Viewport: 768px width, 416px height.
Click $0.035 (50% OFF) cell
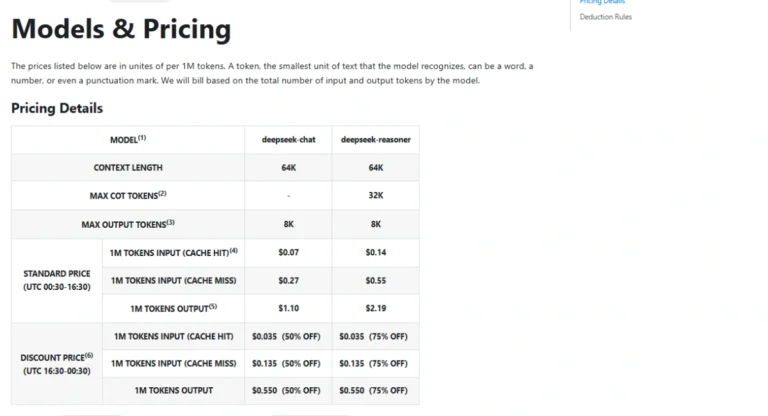(288, 337)
